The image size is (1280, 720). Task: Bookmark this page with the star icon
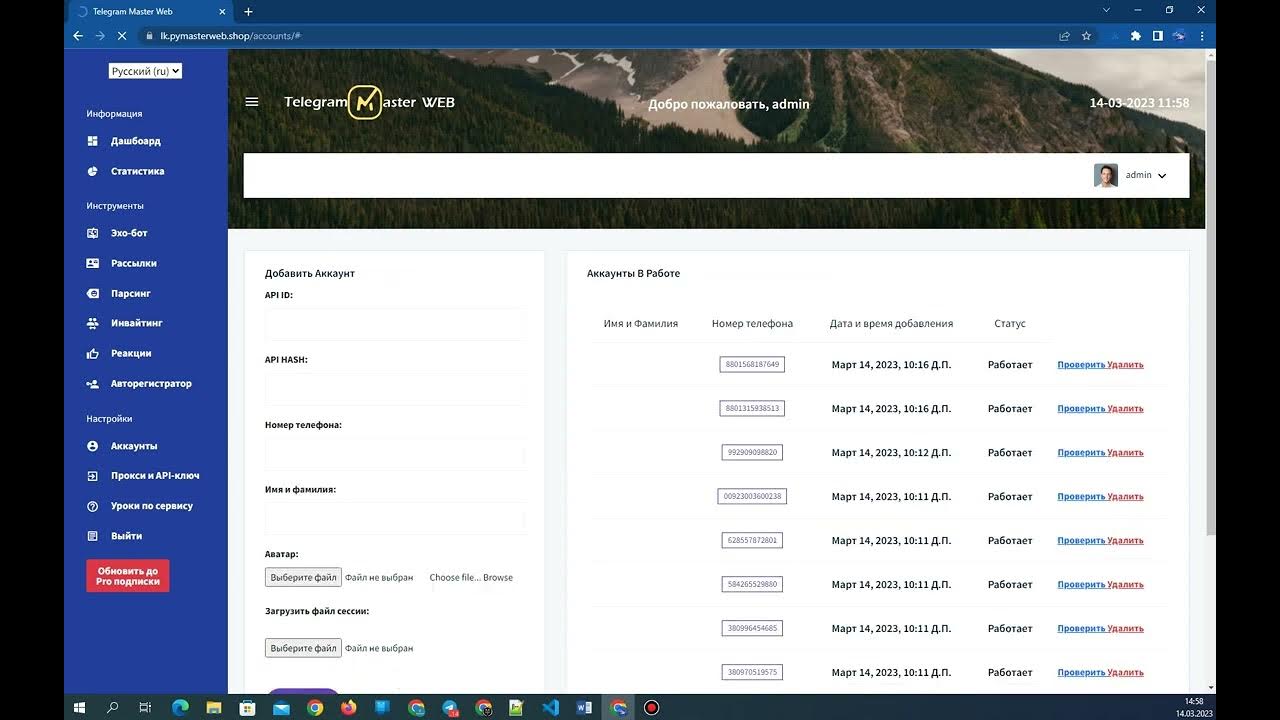click(1086, 36)
